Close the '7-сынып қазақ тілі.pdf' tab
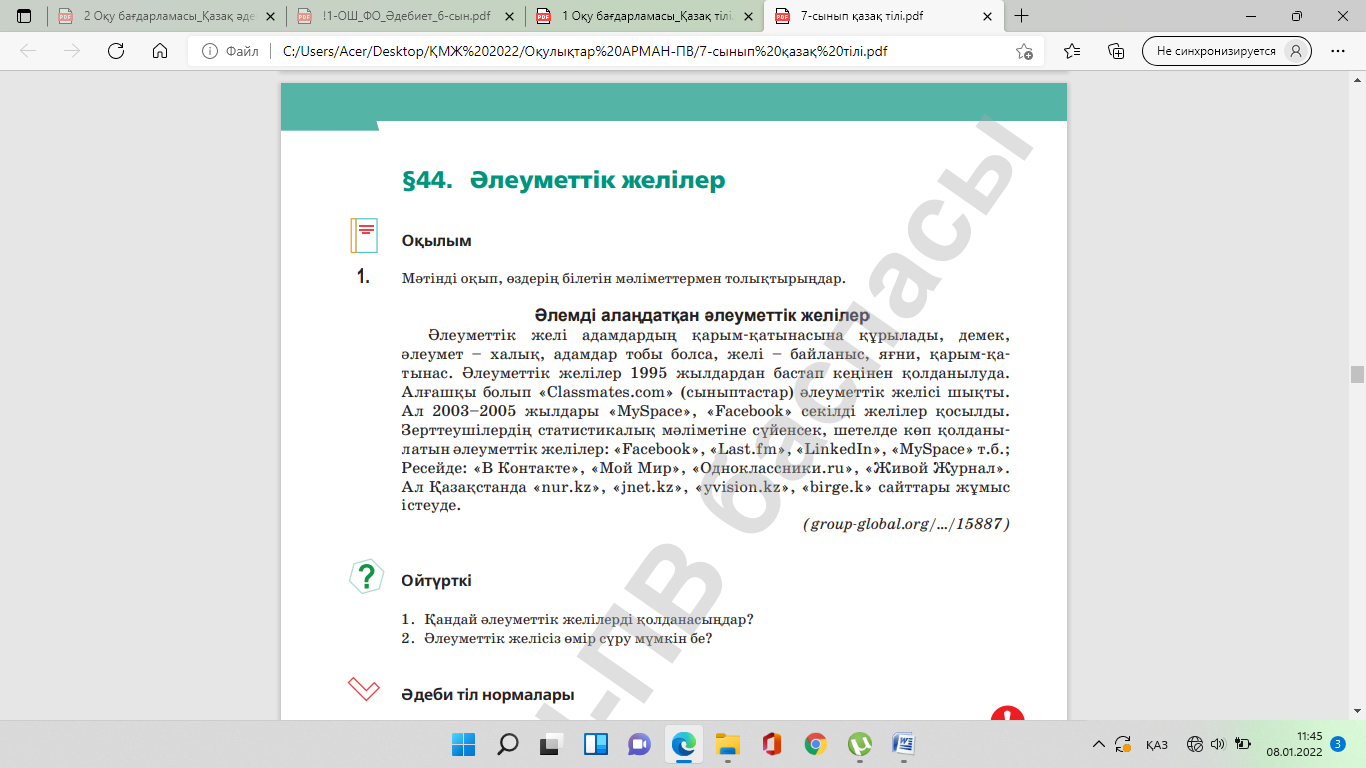 (986, 16)
